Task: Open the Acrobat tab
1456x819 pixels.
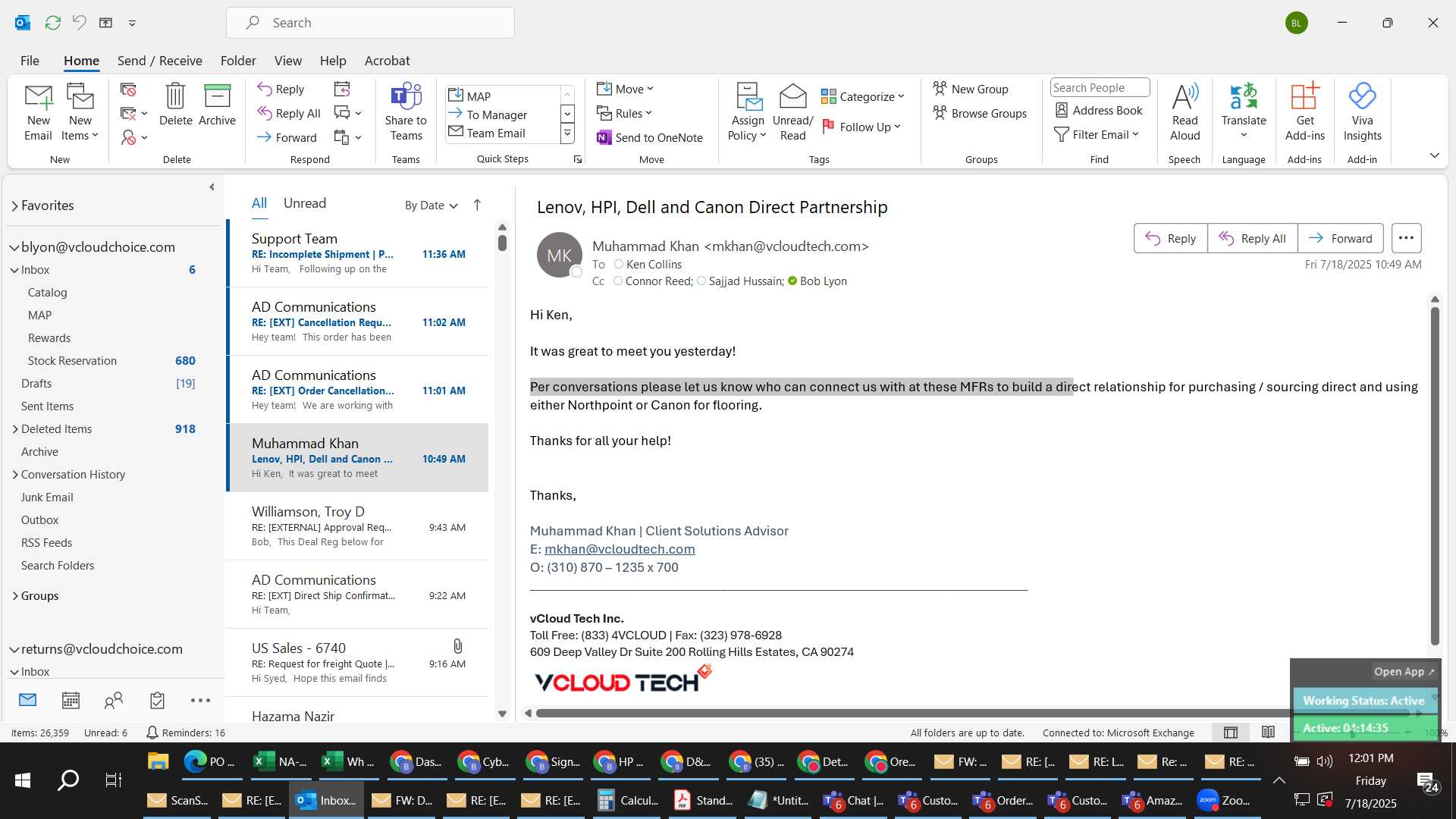Action: (387, 61)
